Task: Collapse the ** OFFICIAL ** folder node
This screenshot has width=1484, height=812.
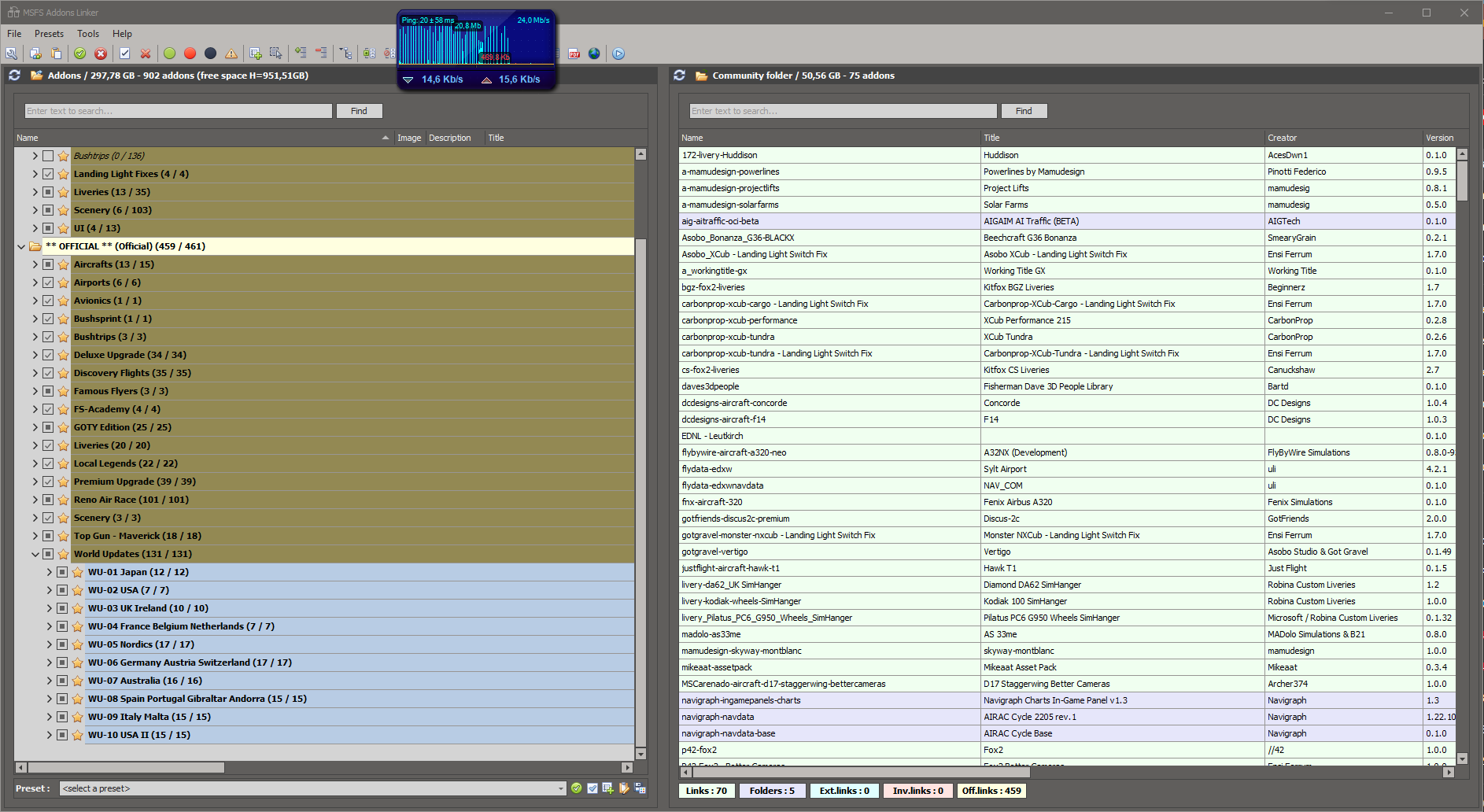Action: pyautogui.click(x=21, y=246)
